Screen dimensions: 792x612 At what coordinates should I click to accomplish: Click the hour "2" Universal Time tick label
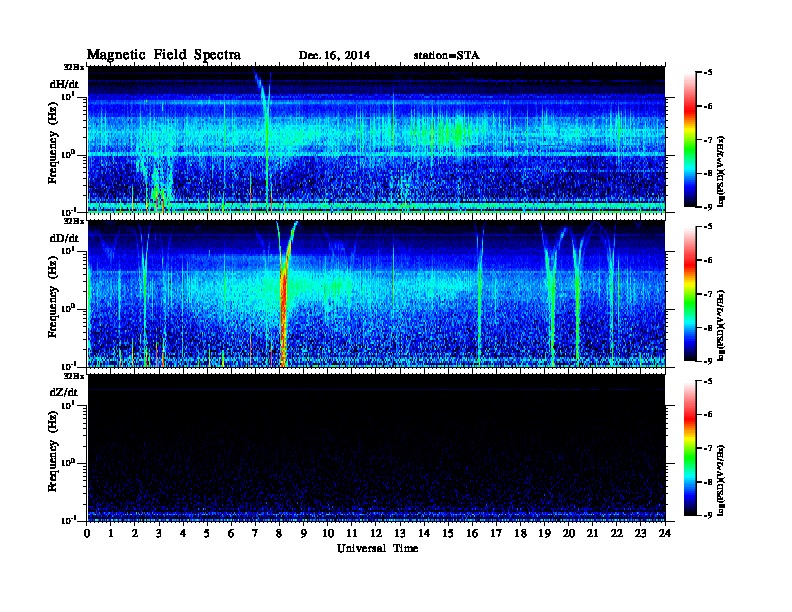coord(135,533)
